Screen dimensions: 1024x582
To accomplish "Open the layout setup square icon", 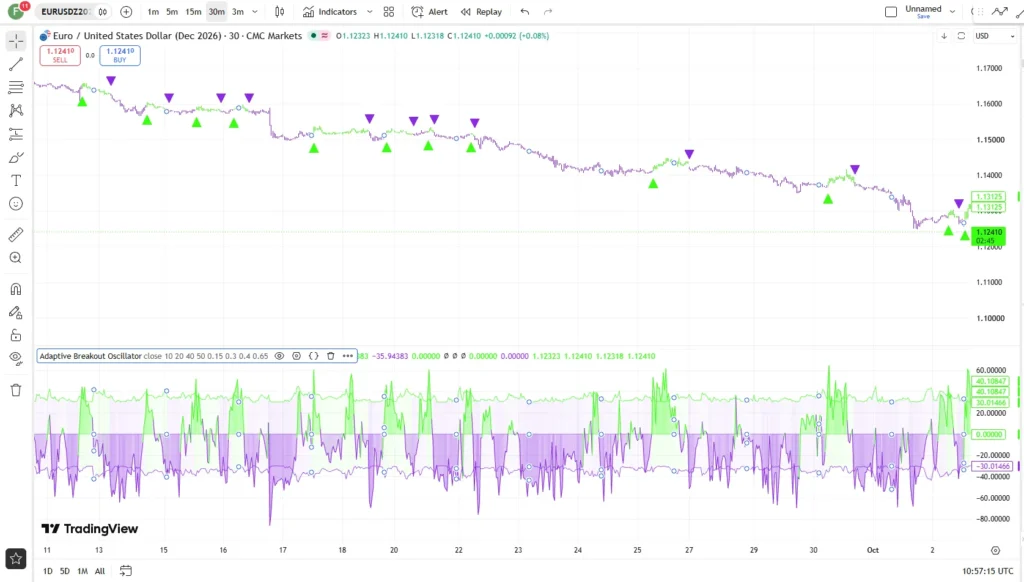I will click(891, 12).
